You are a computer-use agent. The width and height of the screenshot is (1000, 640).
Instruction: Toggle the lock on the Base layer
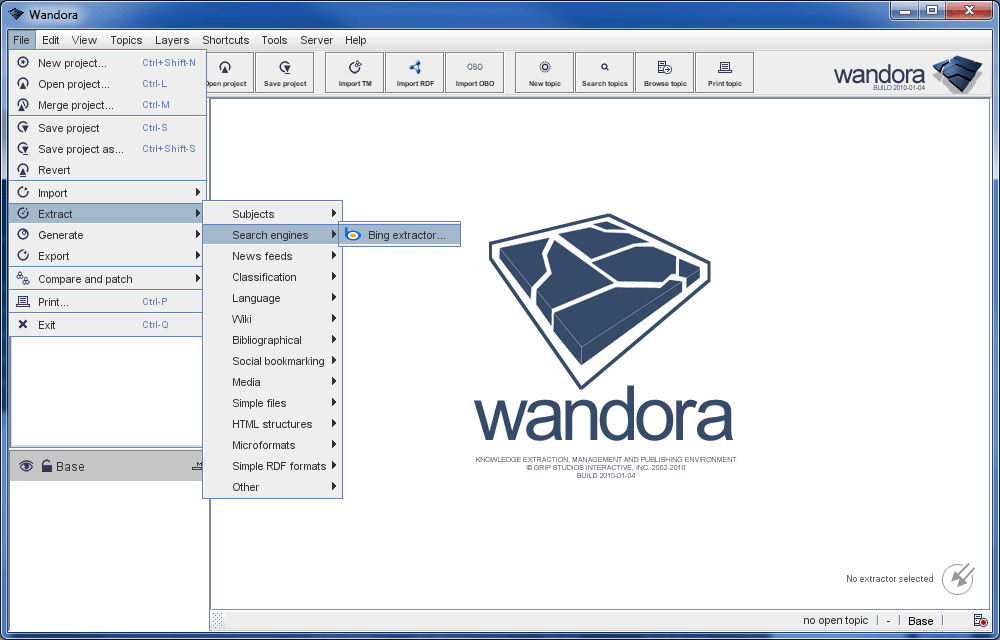46,466
